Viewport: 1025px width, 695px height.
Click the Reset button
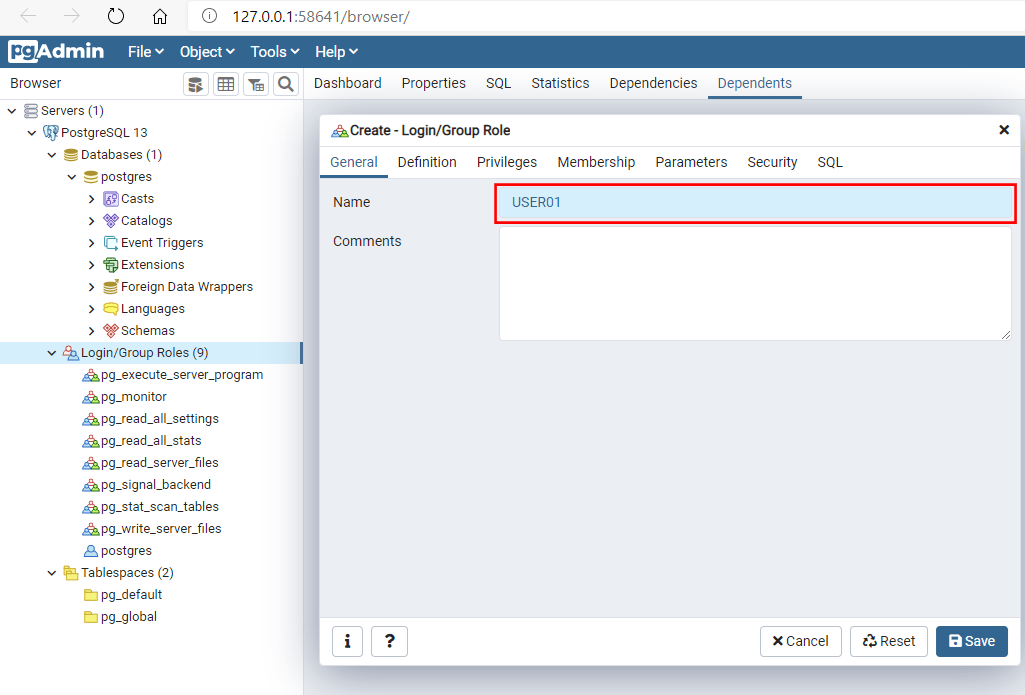[x=888, y=641]
